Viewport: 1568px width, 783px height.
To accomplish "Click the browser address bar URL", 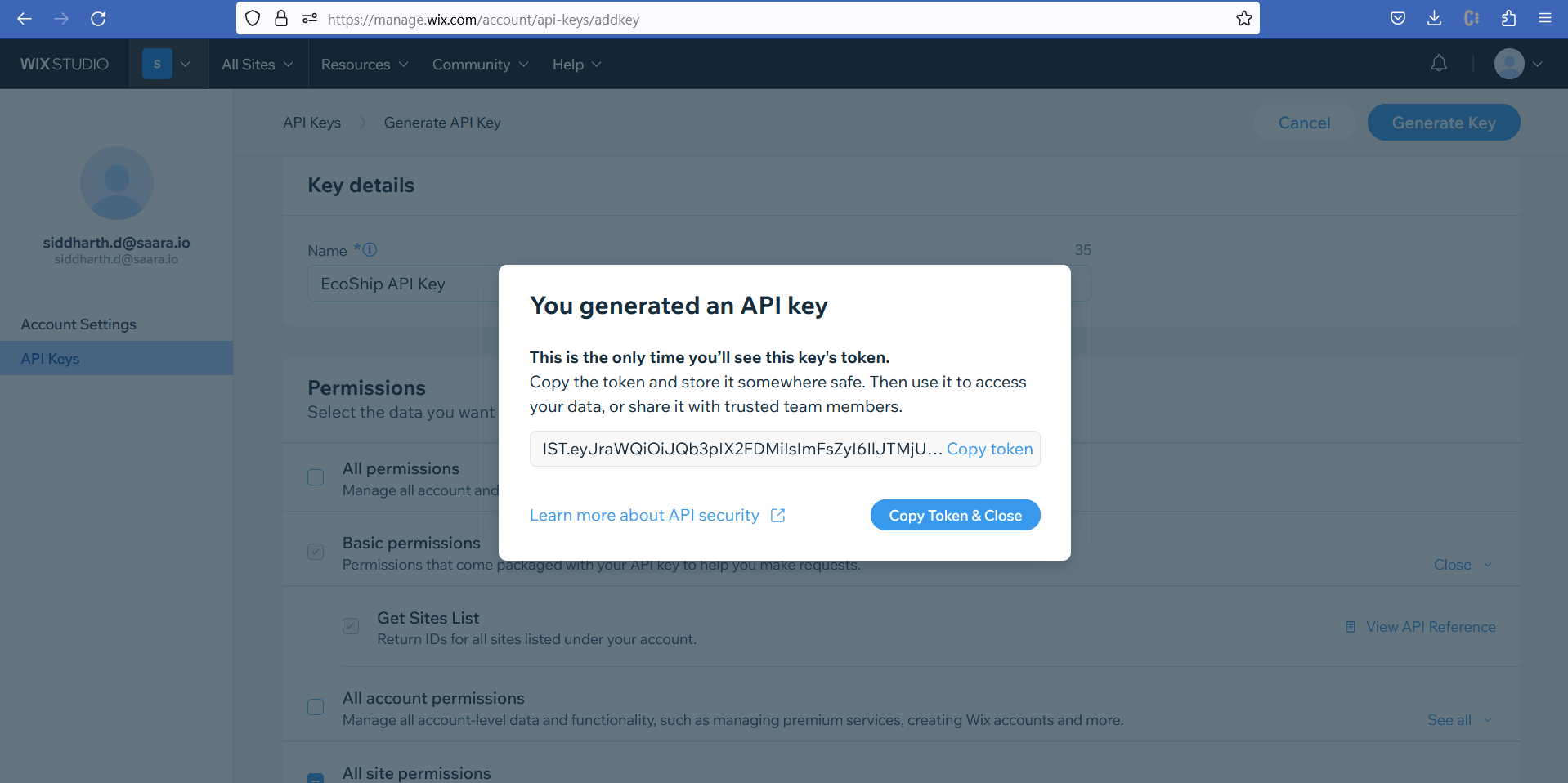I will [x=483, y=19].
